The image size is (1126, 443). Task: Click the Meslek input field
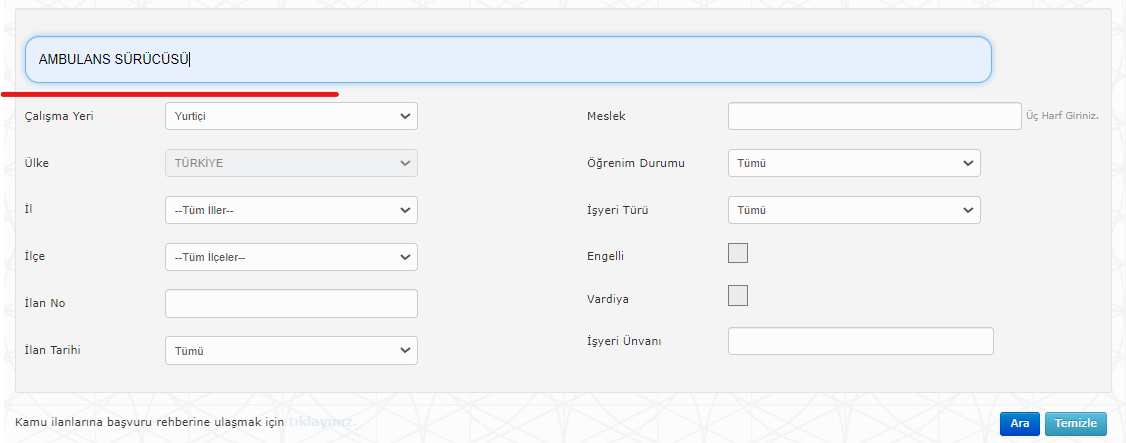point(875,116)
